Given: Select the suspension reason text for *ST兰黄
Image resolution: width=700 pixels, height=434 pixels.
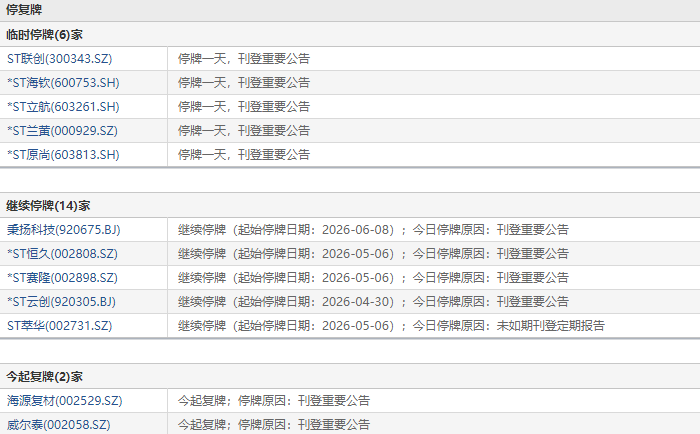Looking at the screenshot, I should pyautogui.click(x=244, y=131).
